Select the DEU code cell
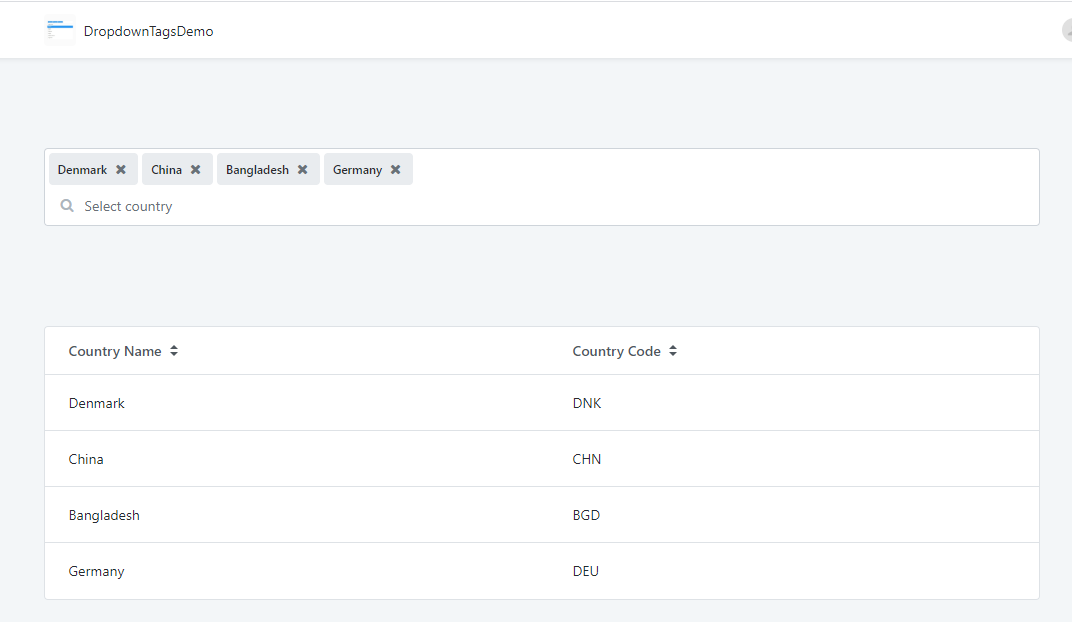The width and height of the screenshot is (1072, 622). pos(585,571)
